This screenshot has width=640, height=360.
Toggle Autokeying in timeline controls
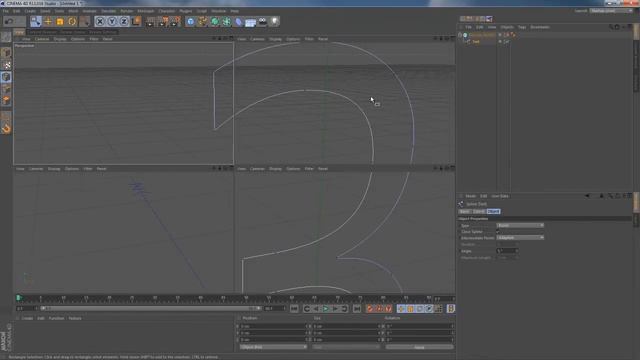[x=379, y=309]
